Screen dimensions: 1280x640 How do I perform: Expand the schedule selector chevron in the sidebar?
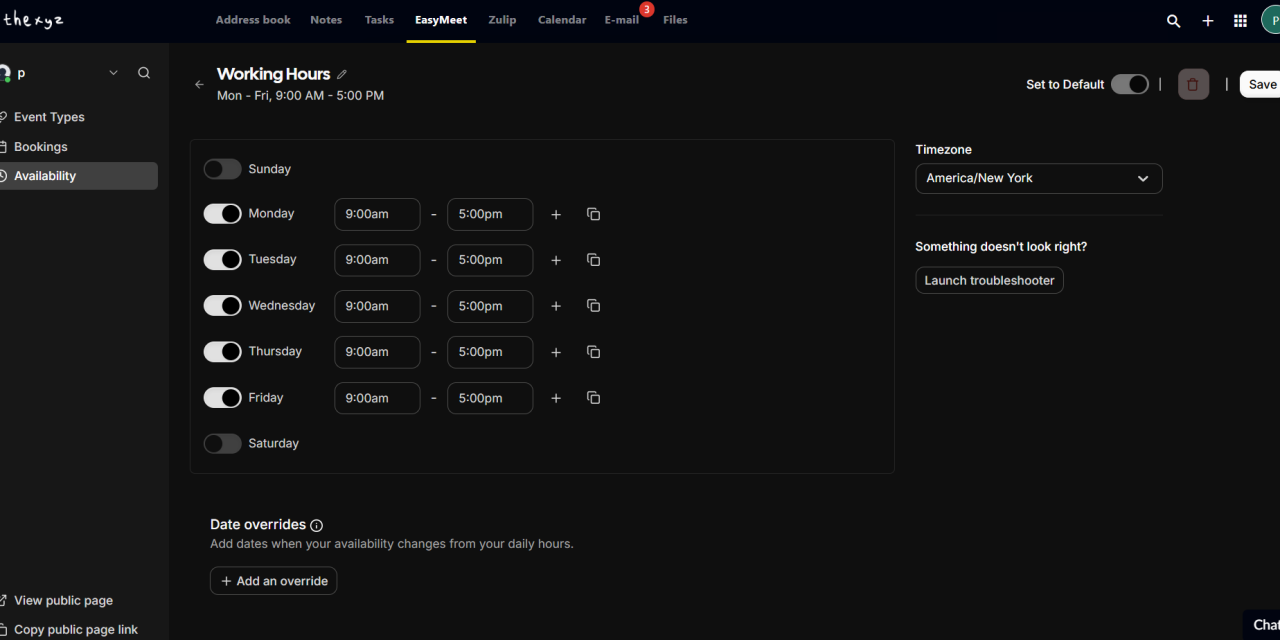pyautogui.click(x=114, y=72)
